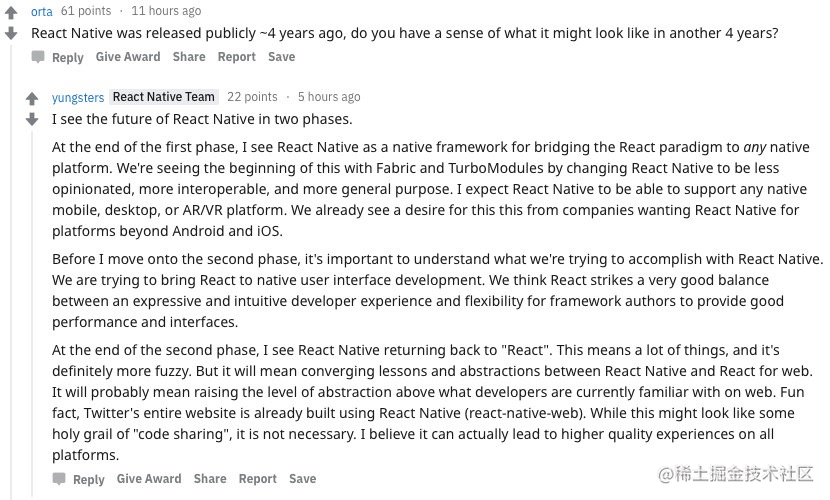The height and width of the screenshot is (500, 830).
Task: Share yungsters' reply
Action: [x=210, y=479]
